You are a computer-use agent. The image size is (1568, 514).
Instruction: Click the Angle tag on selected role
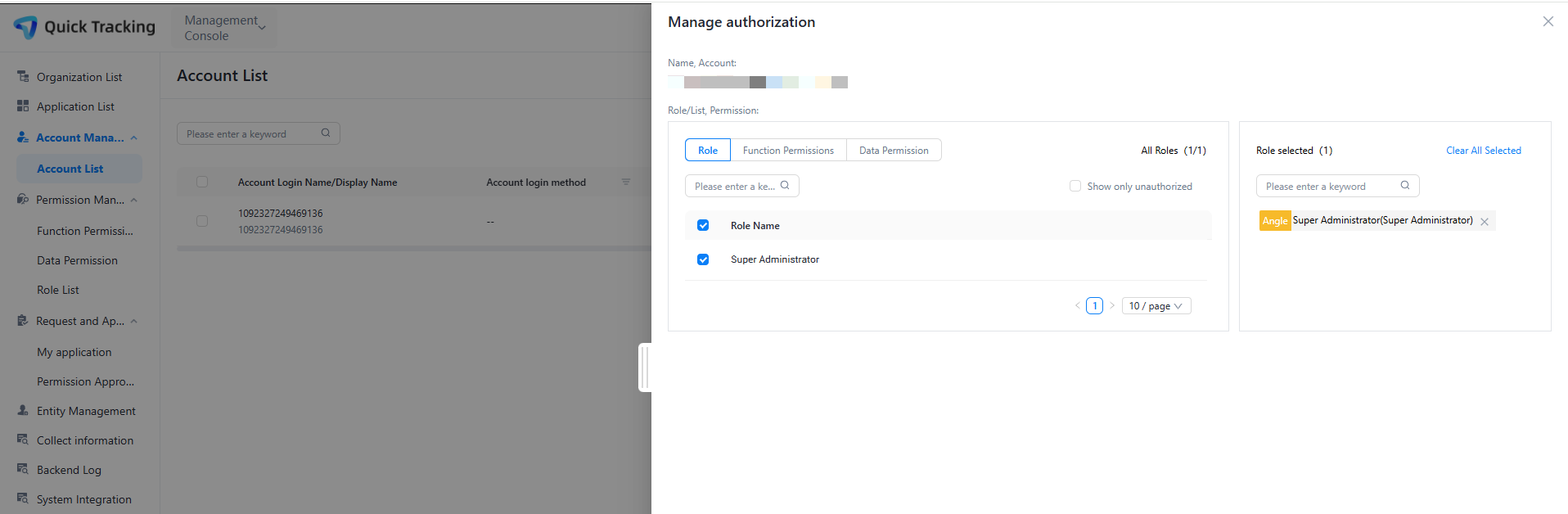[x=1275, y=221]
